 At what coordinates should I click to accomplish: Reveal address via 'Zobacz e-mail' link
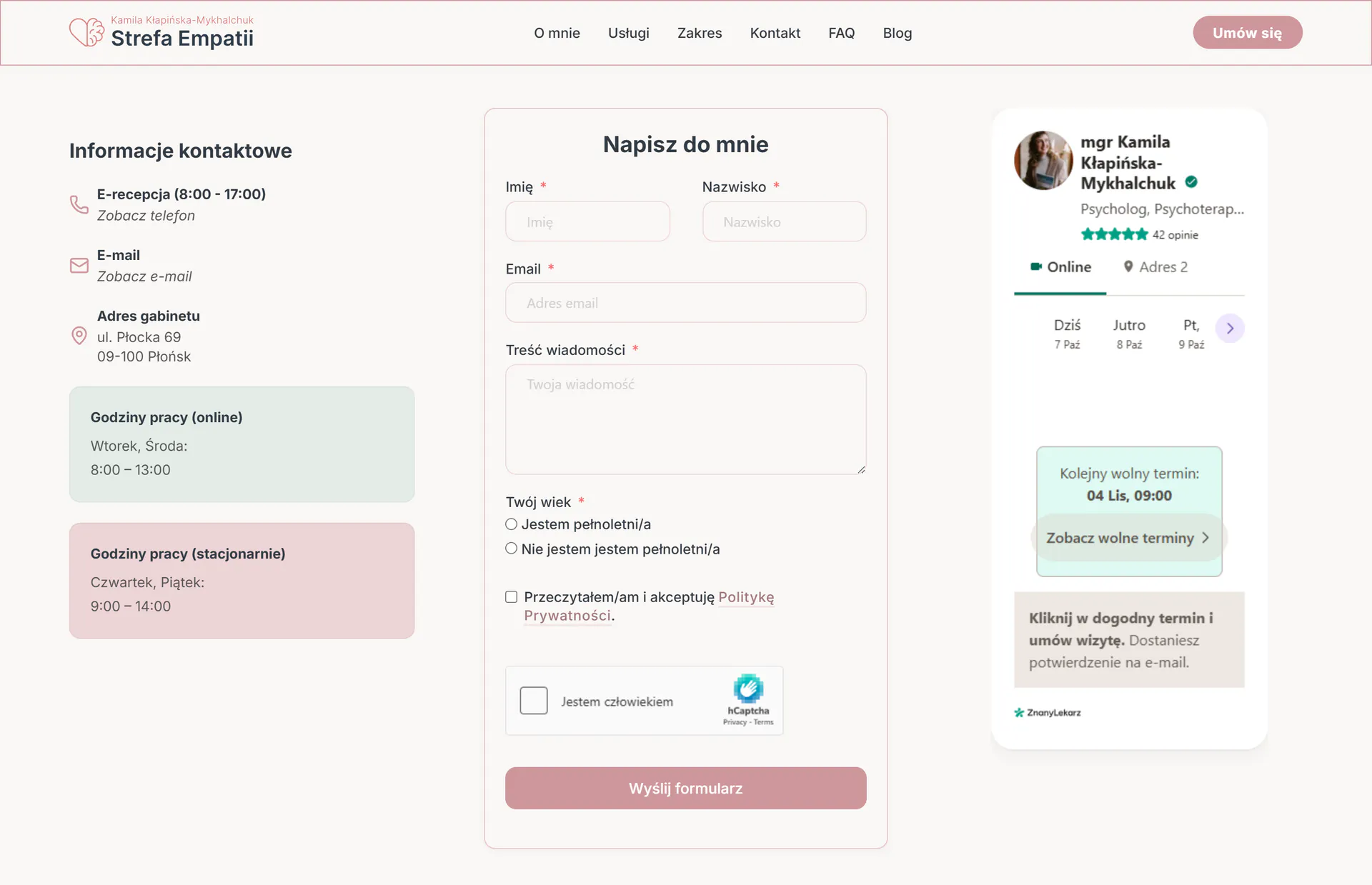pos(144,276)
